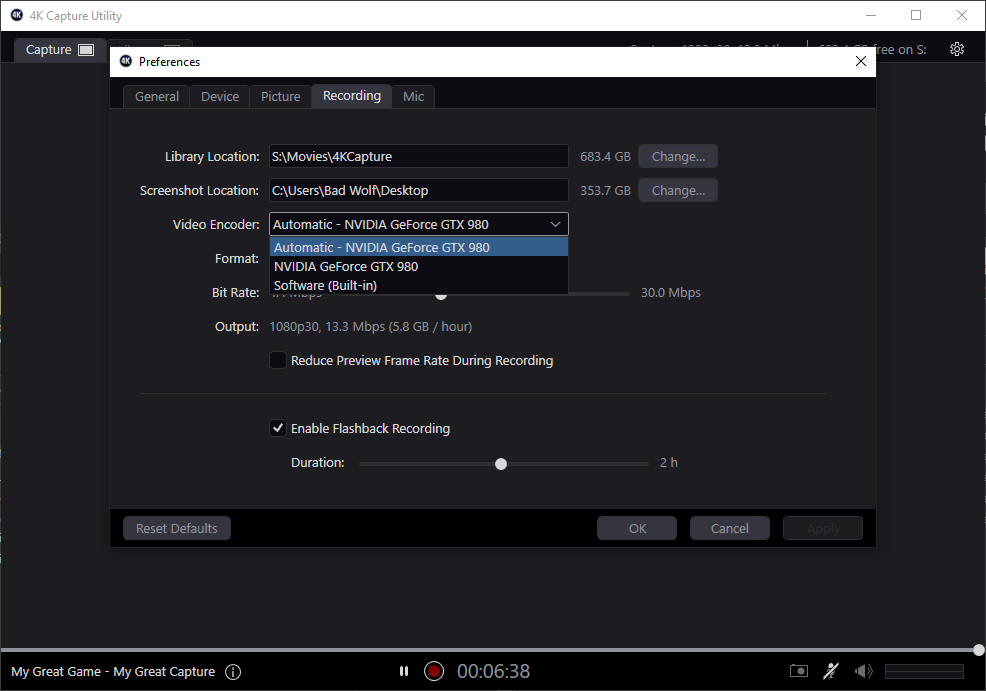This screenshot has height=691, width=986.
Task: Change the Screenshot Location folder
Action: tap(678, 191)
